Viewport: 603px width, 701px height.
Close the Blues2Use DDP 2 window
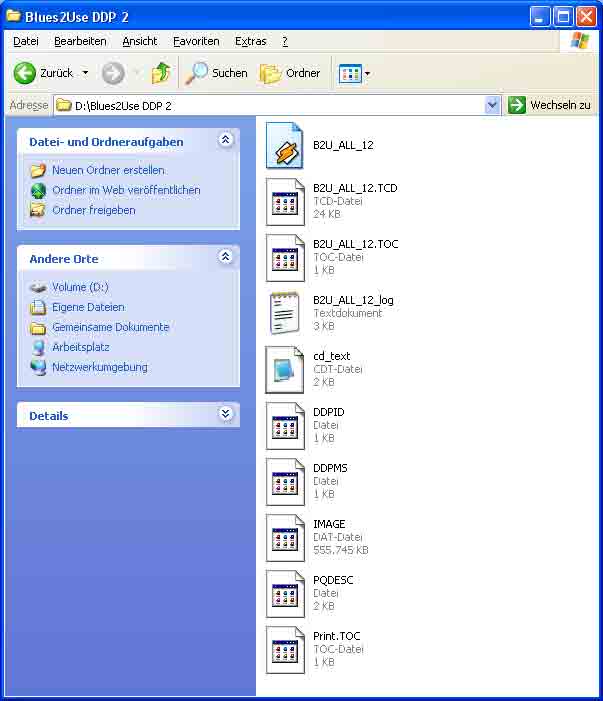pos(586,17)
